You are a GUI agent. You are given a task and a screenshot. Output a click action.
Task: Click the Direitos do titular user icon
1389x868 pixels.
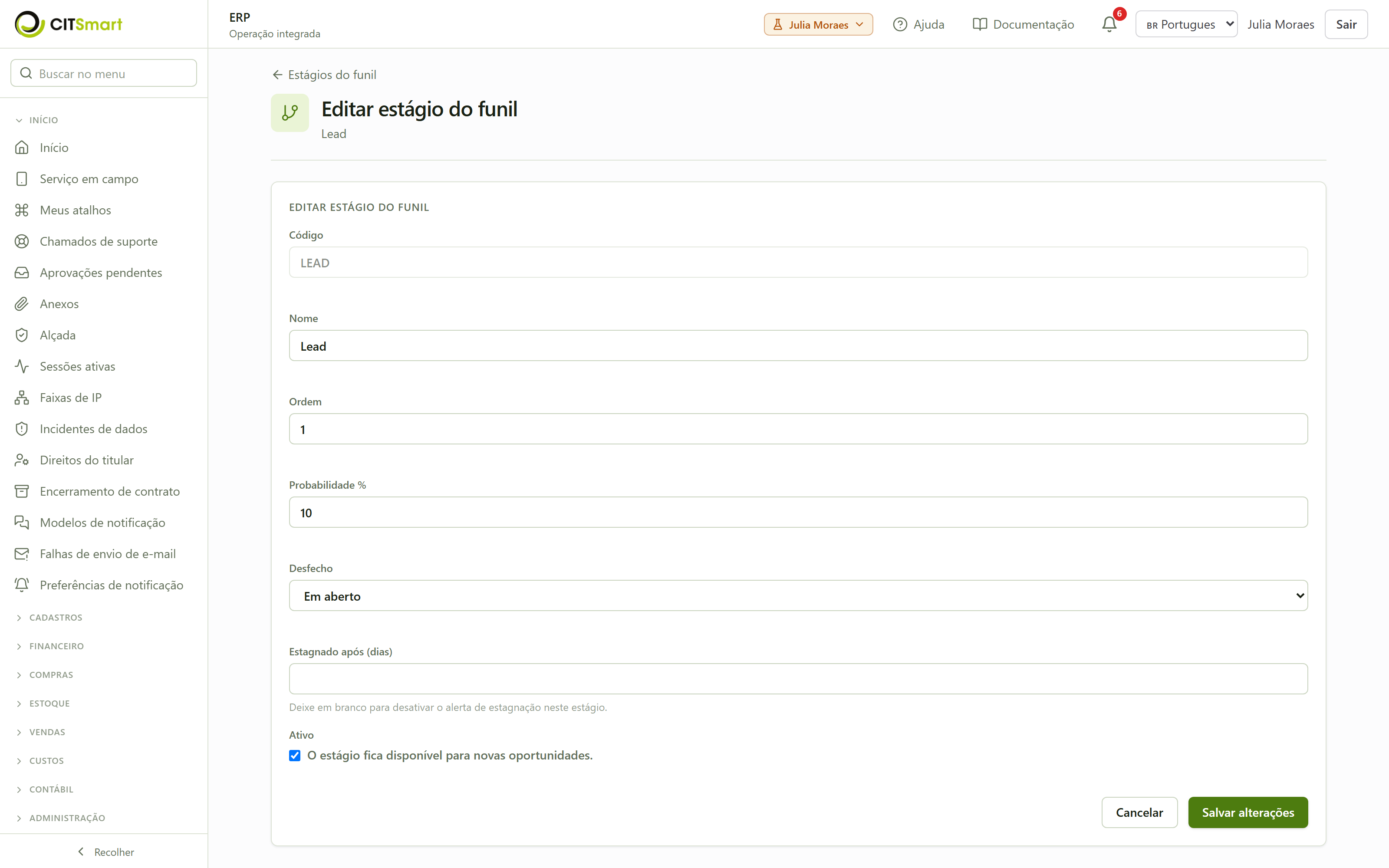pos(22,460)
